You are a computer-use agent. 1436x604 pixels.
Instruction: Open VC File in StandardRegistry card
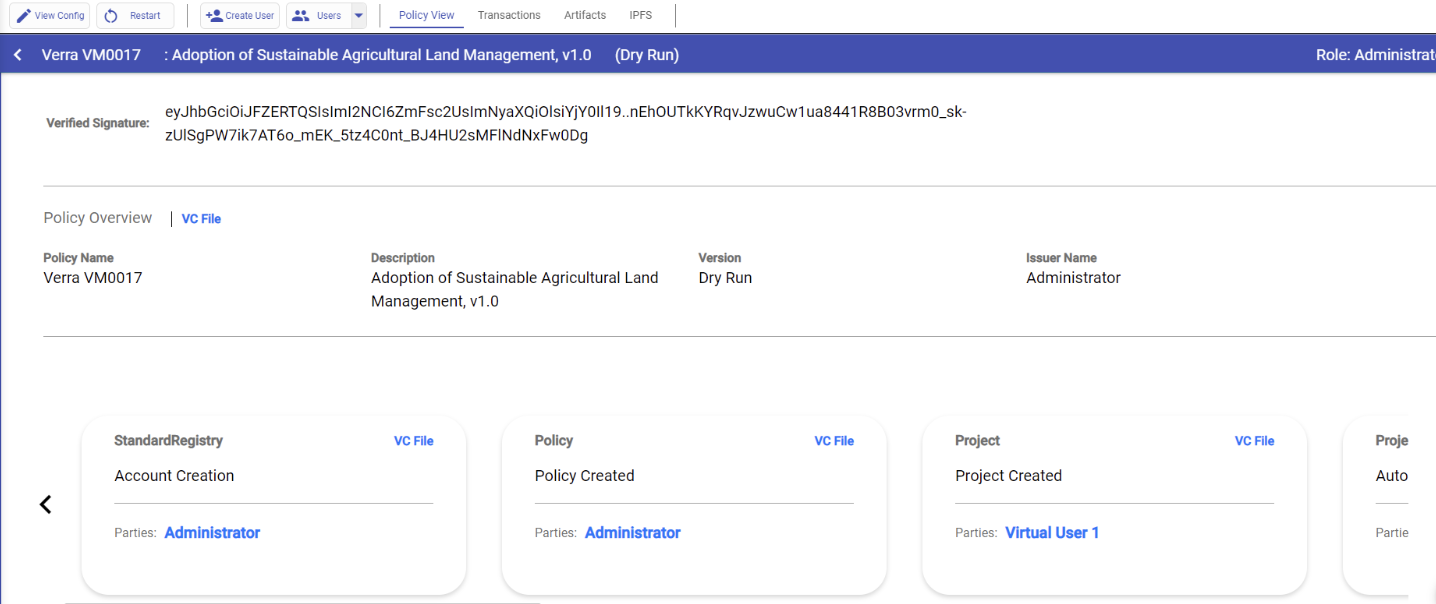click(413, 441)
